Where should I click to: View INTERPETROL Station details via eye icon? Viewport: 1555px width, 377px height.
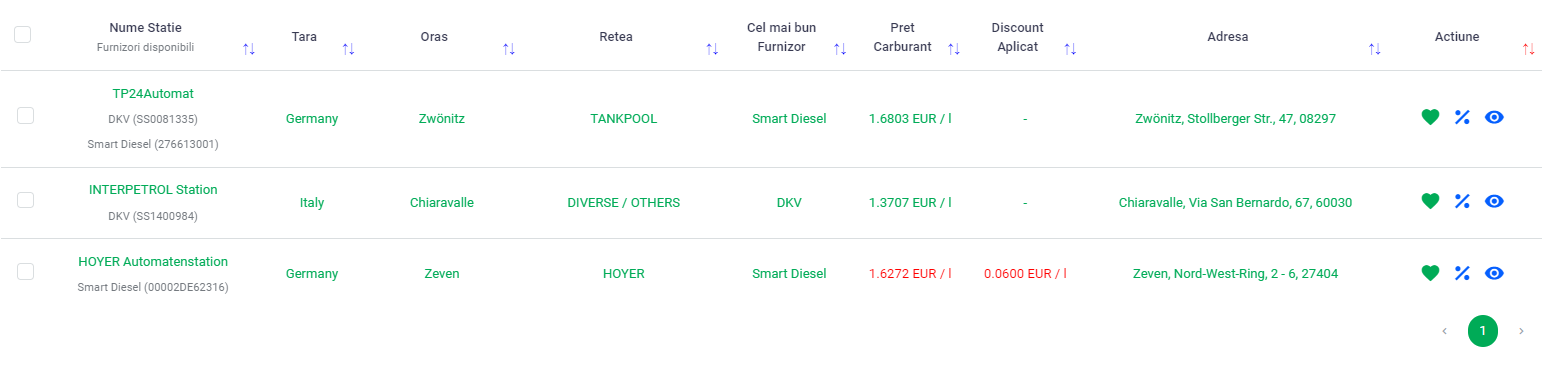coord(1494,201)
